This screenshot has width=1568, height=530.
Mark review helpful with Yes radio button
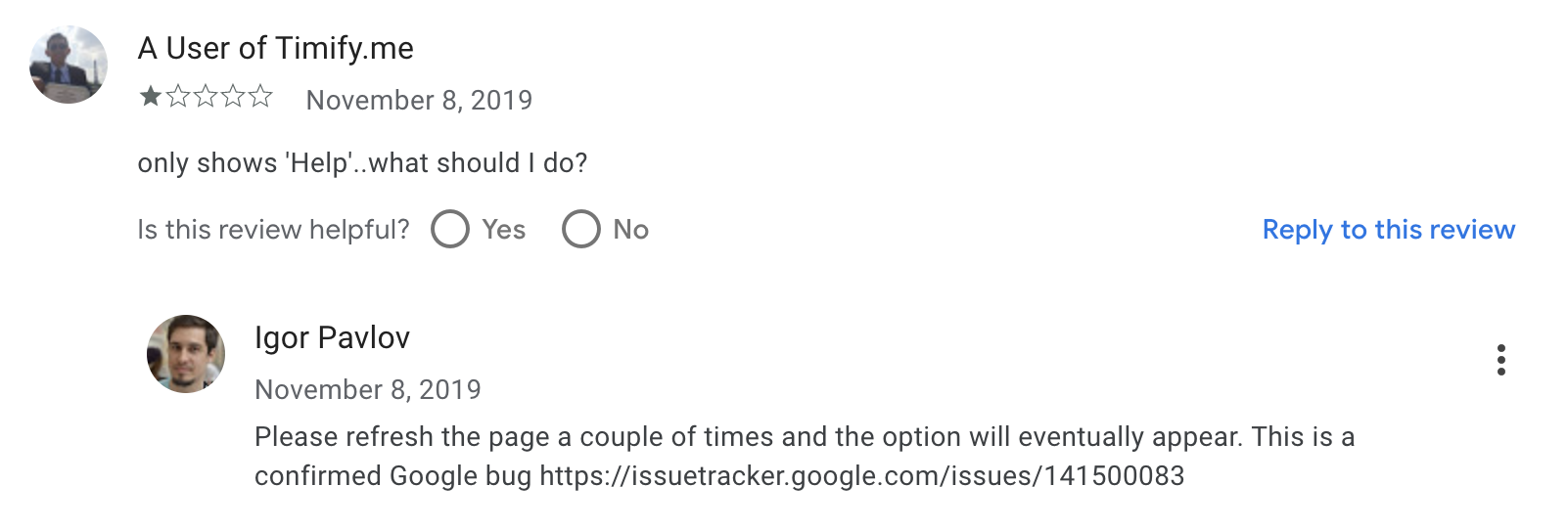coord(450,230)
